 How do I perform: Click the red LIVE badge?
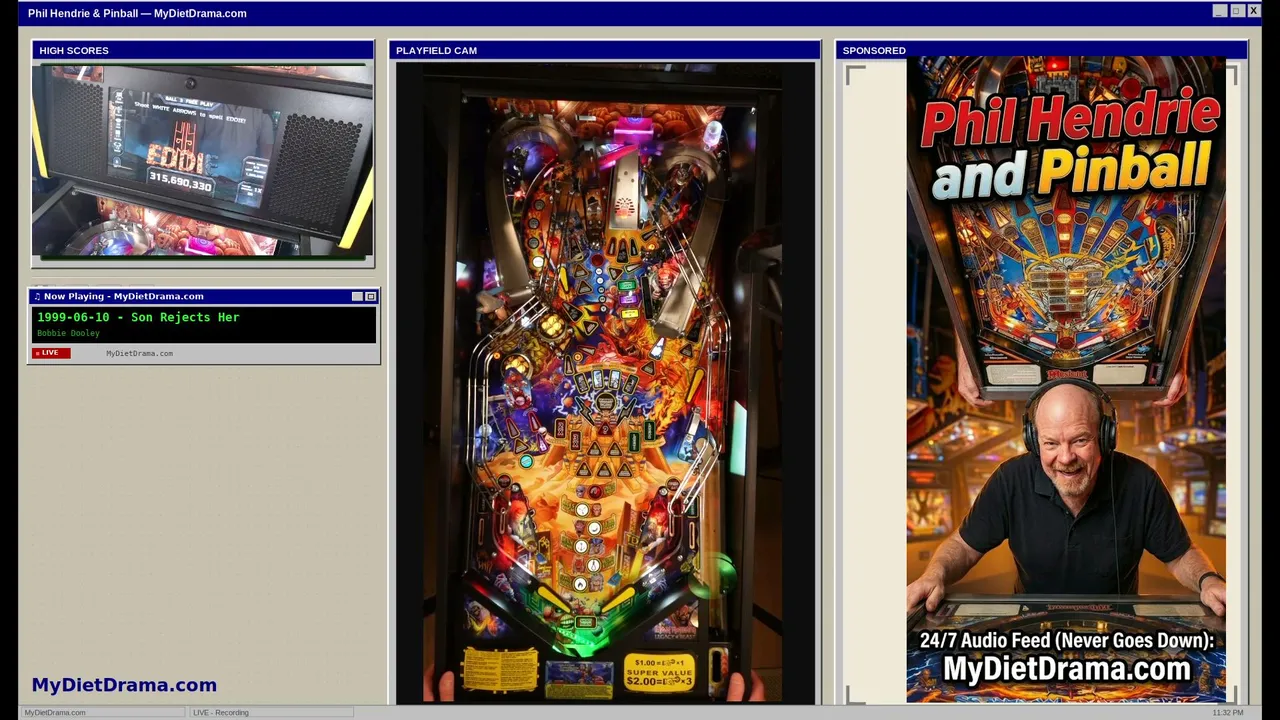coord(51,353)
